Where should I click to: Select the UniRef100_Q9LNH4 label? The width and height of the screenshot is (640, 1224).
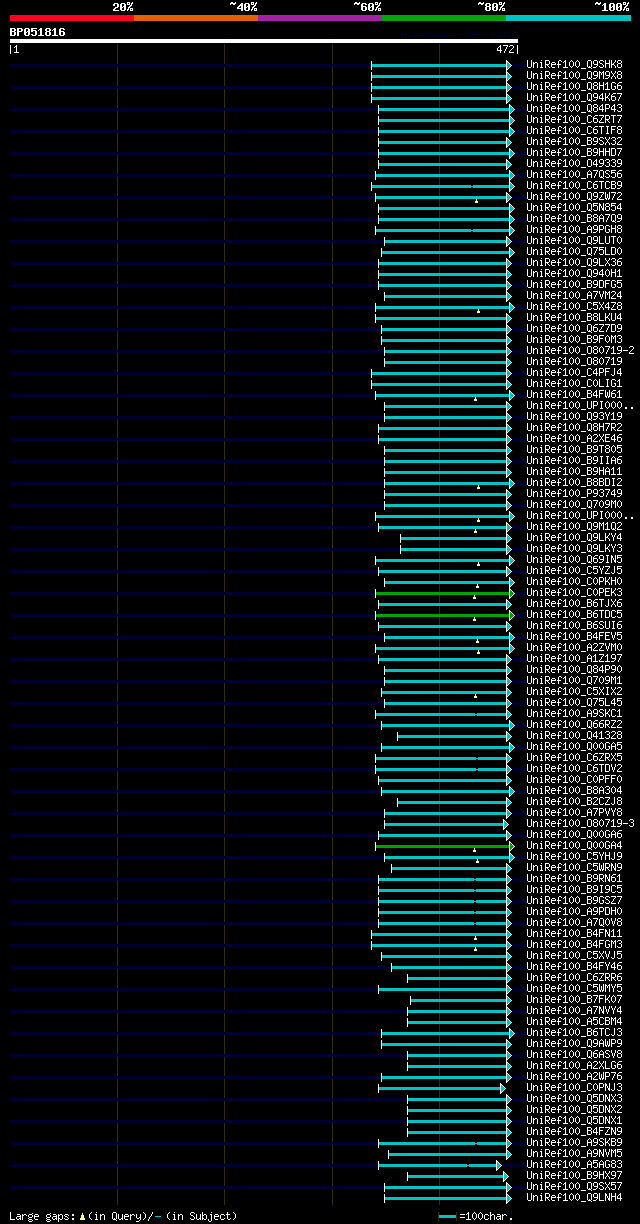coord(574,1197)
